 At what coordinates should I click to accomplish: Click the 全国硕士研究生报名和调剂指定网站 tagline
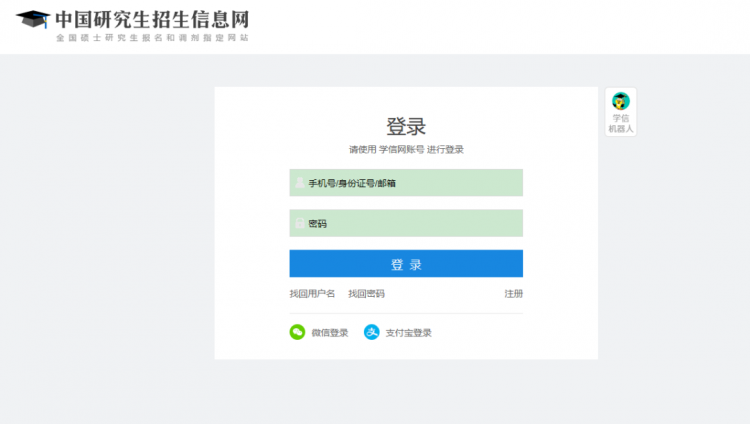coord(152,38)
